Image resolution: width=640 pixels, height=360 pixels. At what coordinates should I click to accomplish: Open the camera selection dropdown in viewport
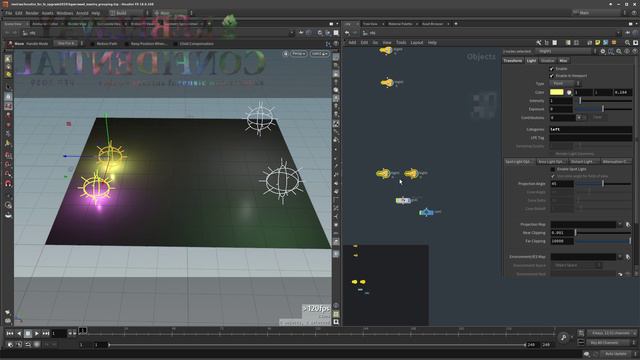(x=320, y=53)
